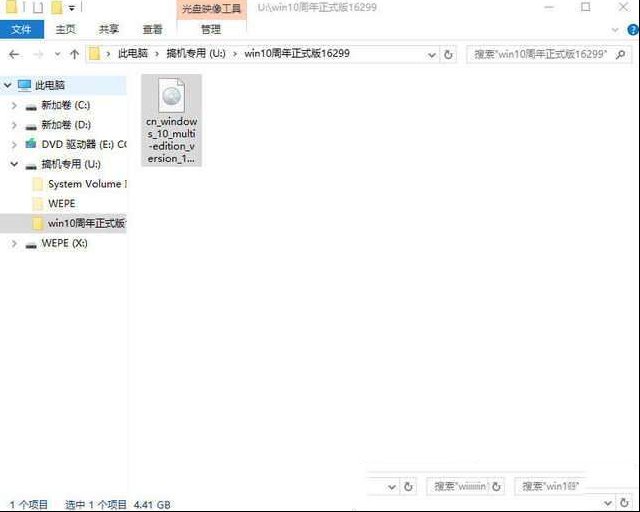
Task: Open recent locations dropdown arrow
Action: (57, 54)
